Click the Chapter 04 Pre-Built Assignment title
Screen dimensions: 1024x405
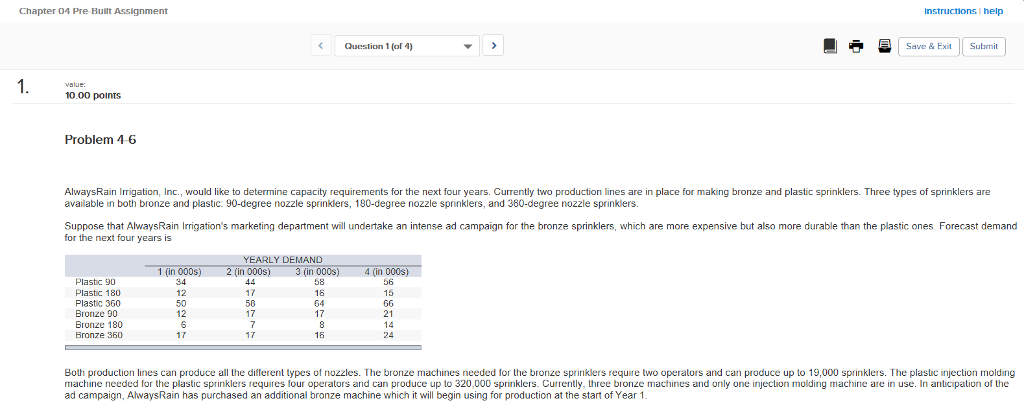(x=93, y=10)
